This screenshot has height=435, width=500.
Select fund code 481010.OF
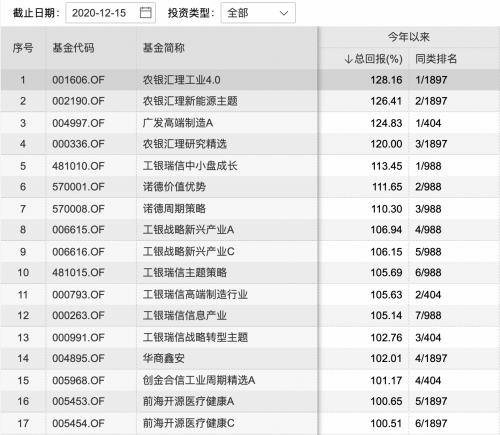pyautogui.click(x=78, y=166)
